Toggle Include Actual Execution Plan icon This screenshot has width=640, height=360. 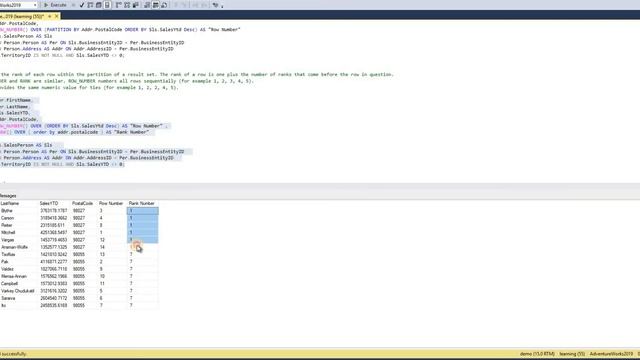[118, 5]
